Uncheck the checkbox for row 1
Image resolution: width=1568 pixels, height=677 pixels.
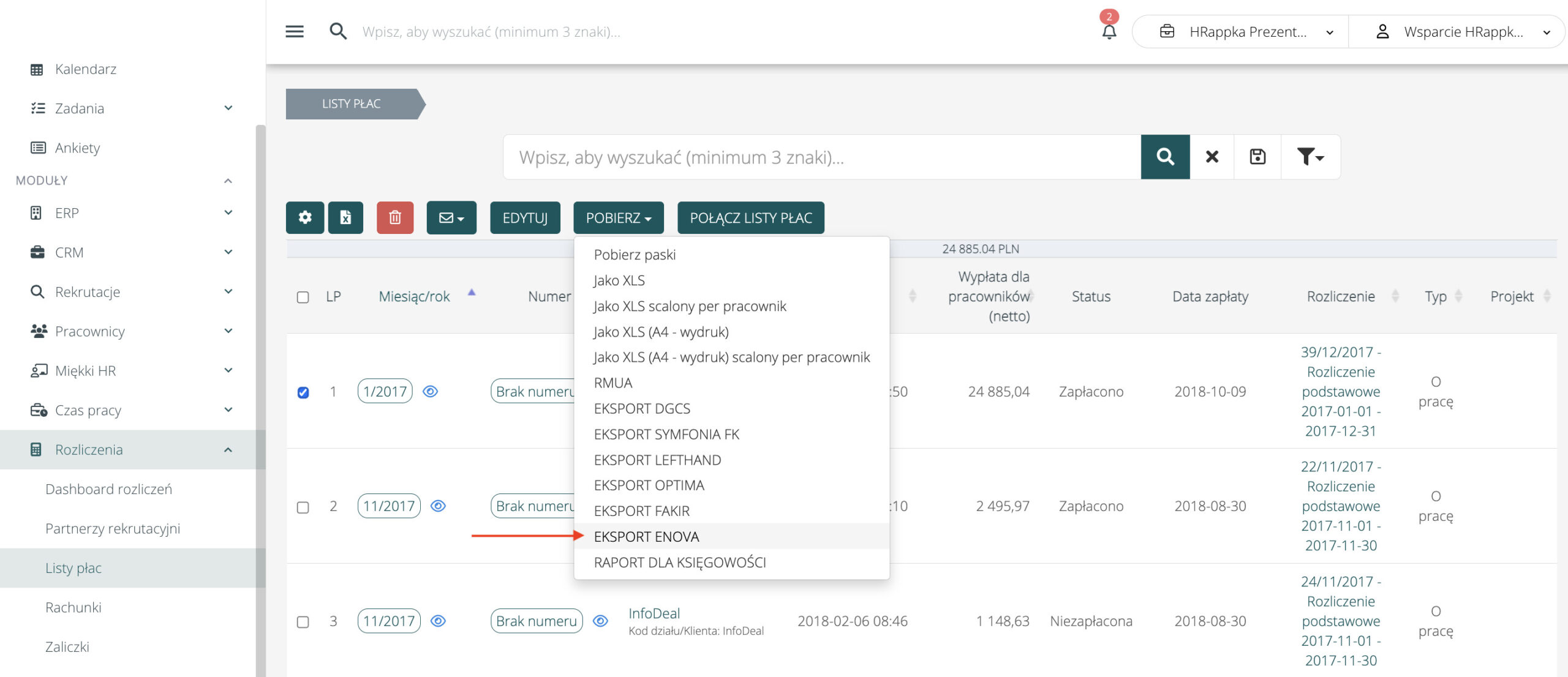(303, 392)
